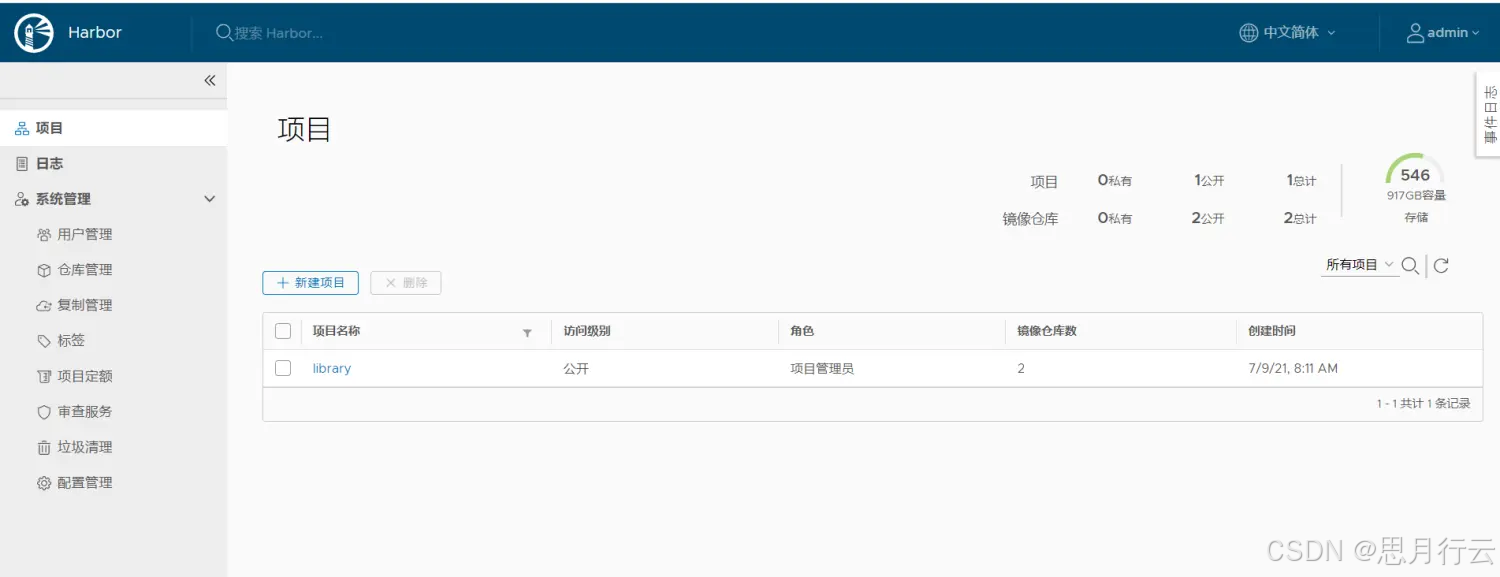This screenshot has height=577, width=1500.
Task: Open the admin account menu
Action: pos(1441,32)
